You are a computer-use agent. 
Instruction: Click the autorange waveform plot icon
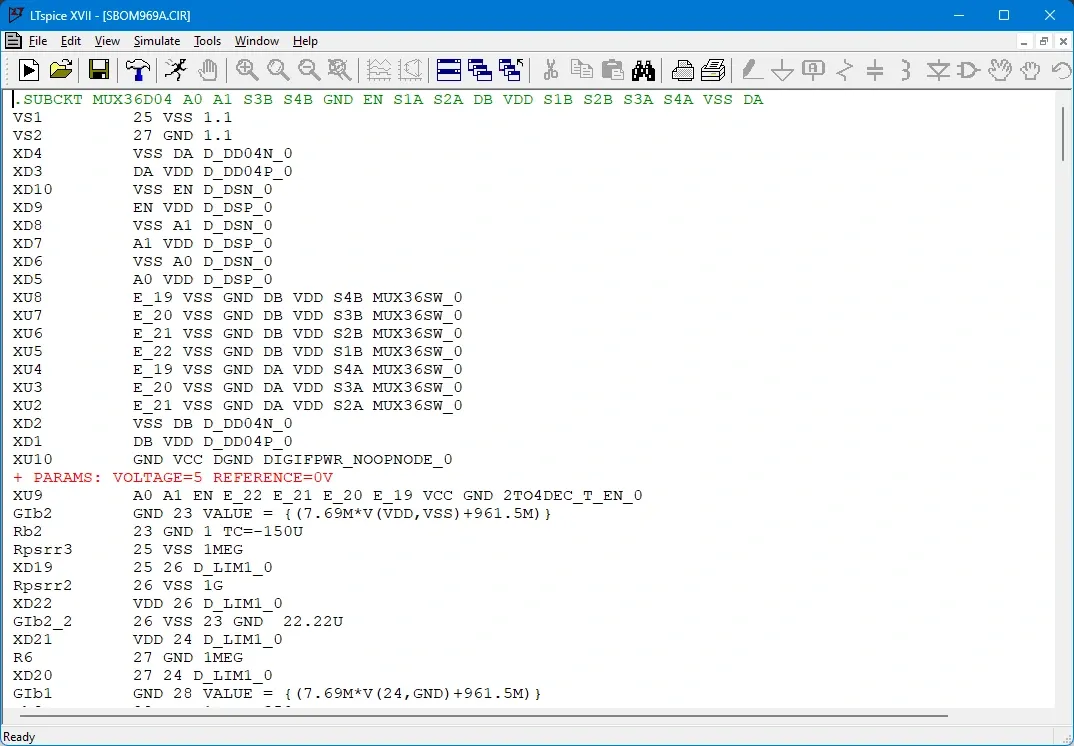pos(379,70)
